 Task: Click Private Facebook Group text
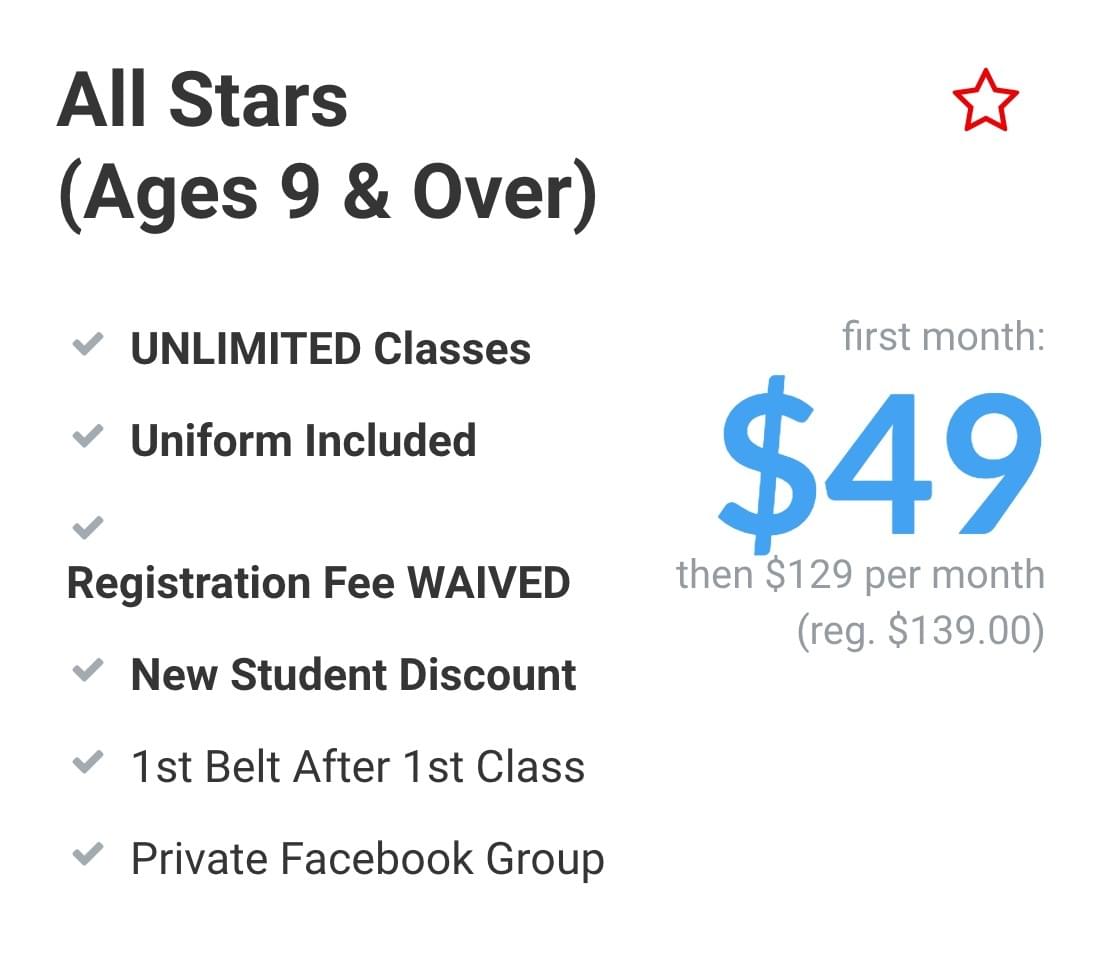pyautogui.click(x=368, y=860)
